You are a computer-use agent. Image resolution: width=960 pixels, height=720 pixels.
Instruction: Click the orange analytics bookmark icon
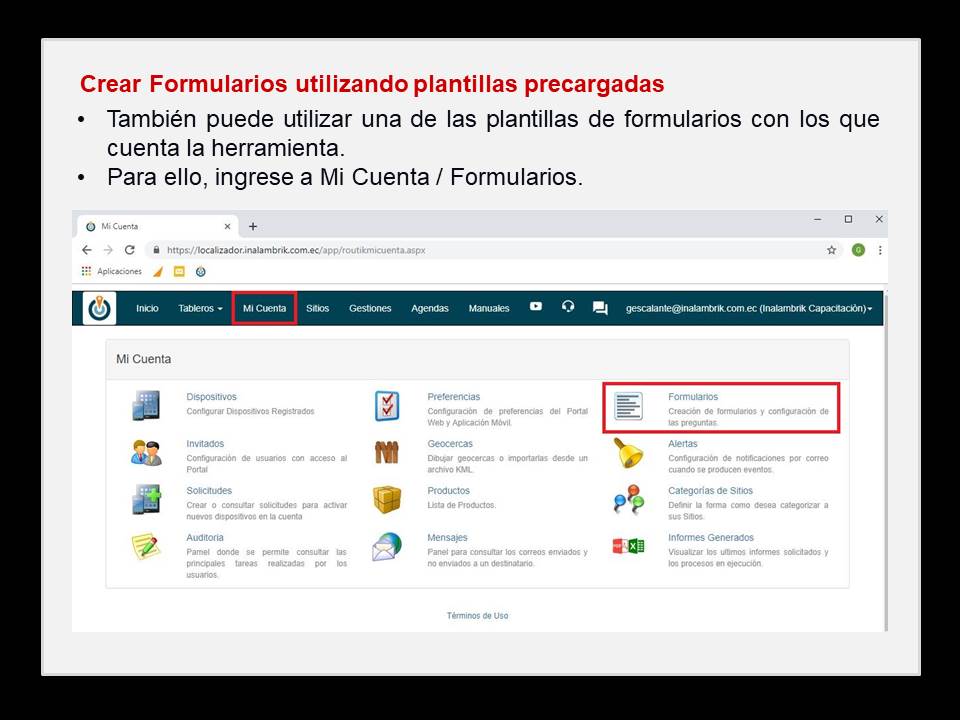point(158,271)
